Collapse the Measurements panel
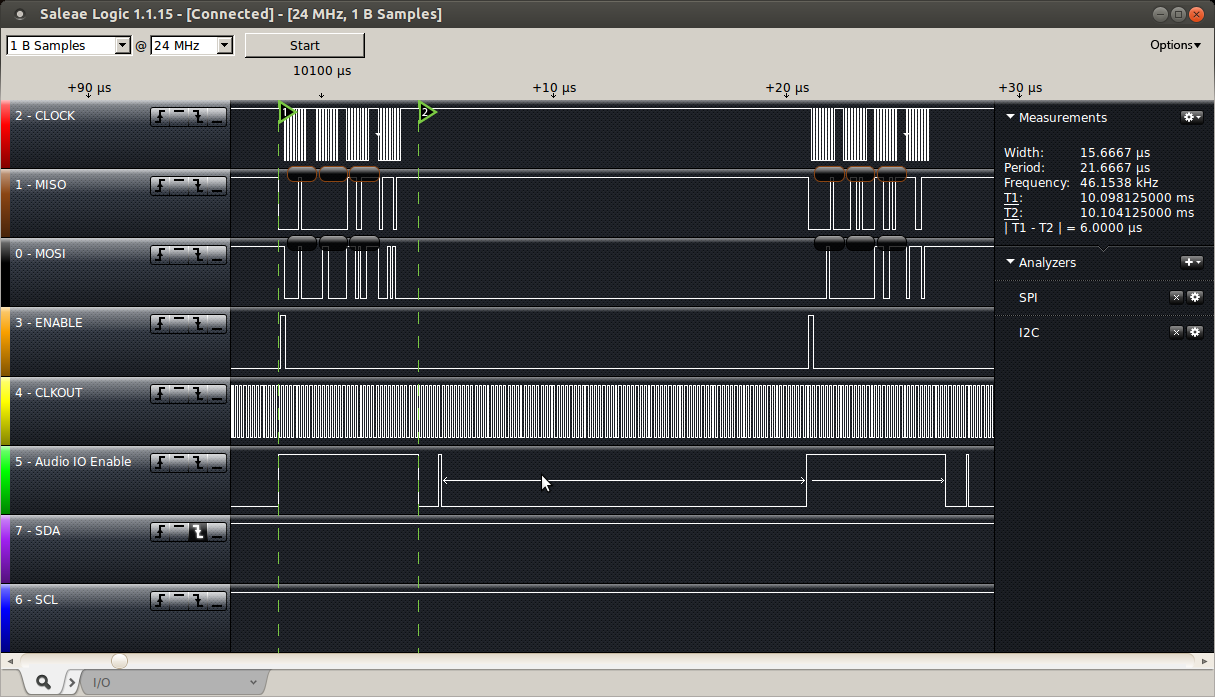Viewport: 1215px width, 697px height. click(1010, 117)
